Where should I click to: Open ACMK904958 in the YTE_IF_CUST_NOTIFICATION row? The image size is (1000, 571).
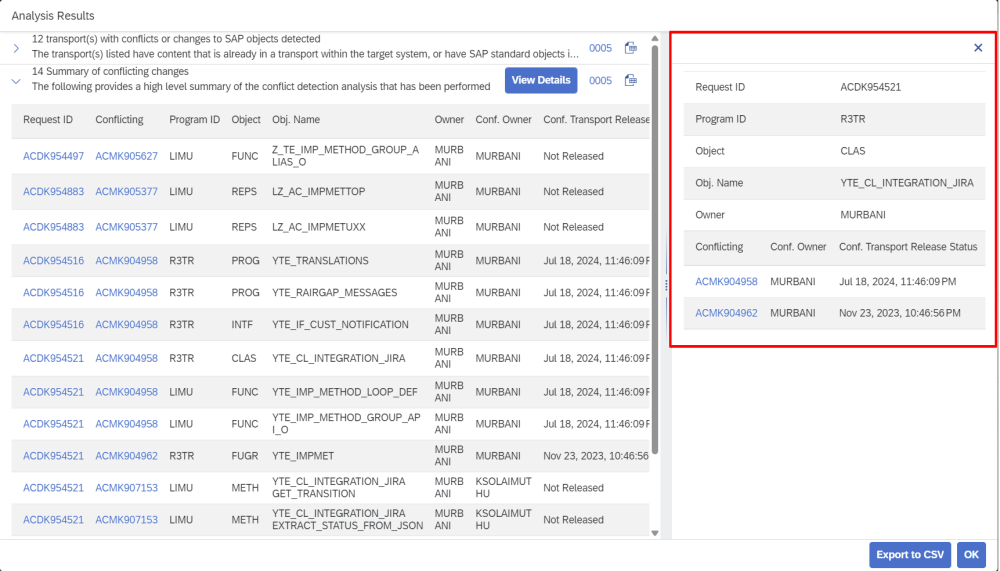point(126,324)
